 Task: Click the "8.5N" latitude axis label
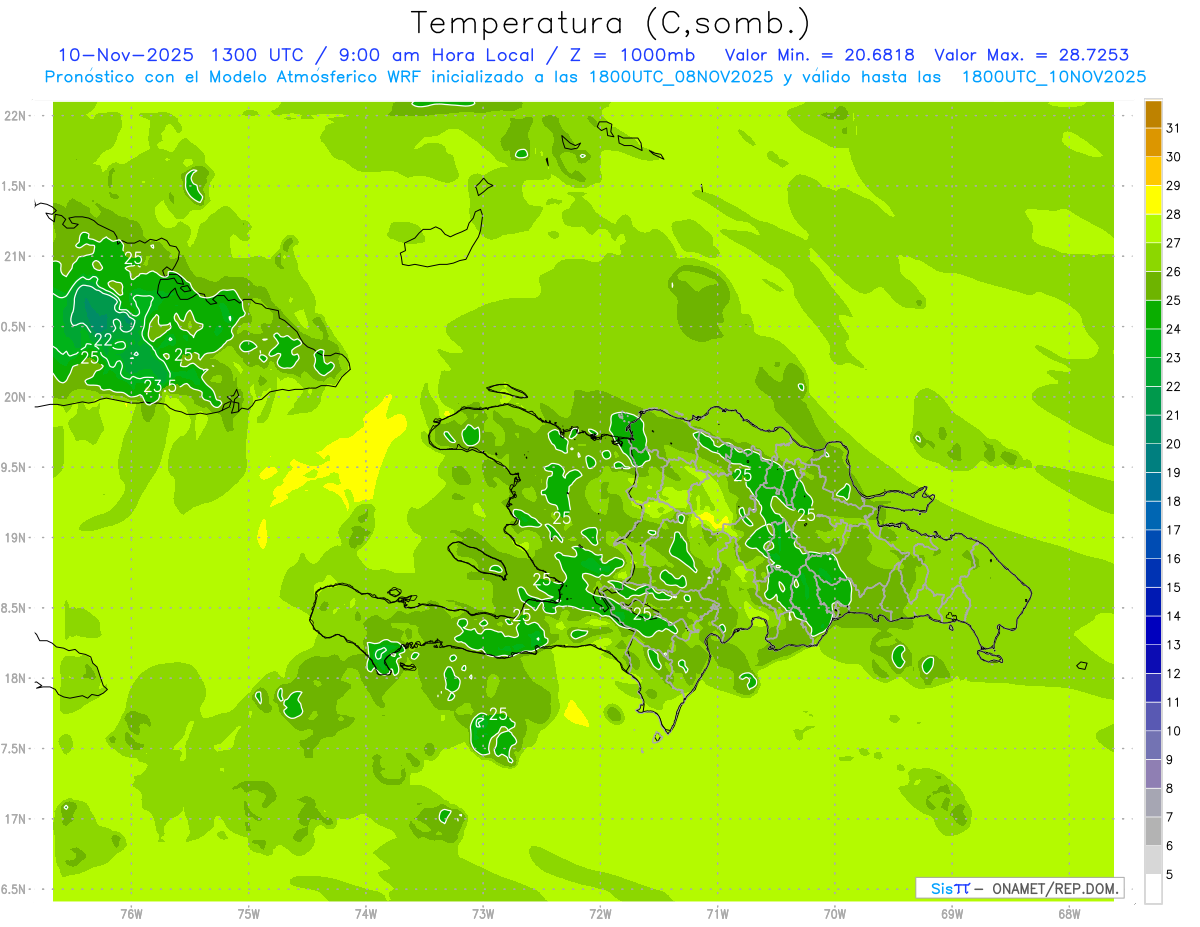coord(14,609)
